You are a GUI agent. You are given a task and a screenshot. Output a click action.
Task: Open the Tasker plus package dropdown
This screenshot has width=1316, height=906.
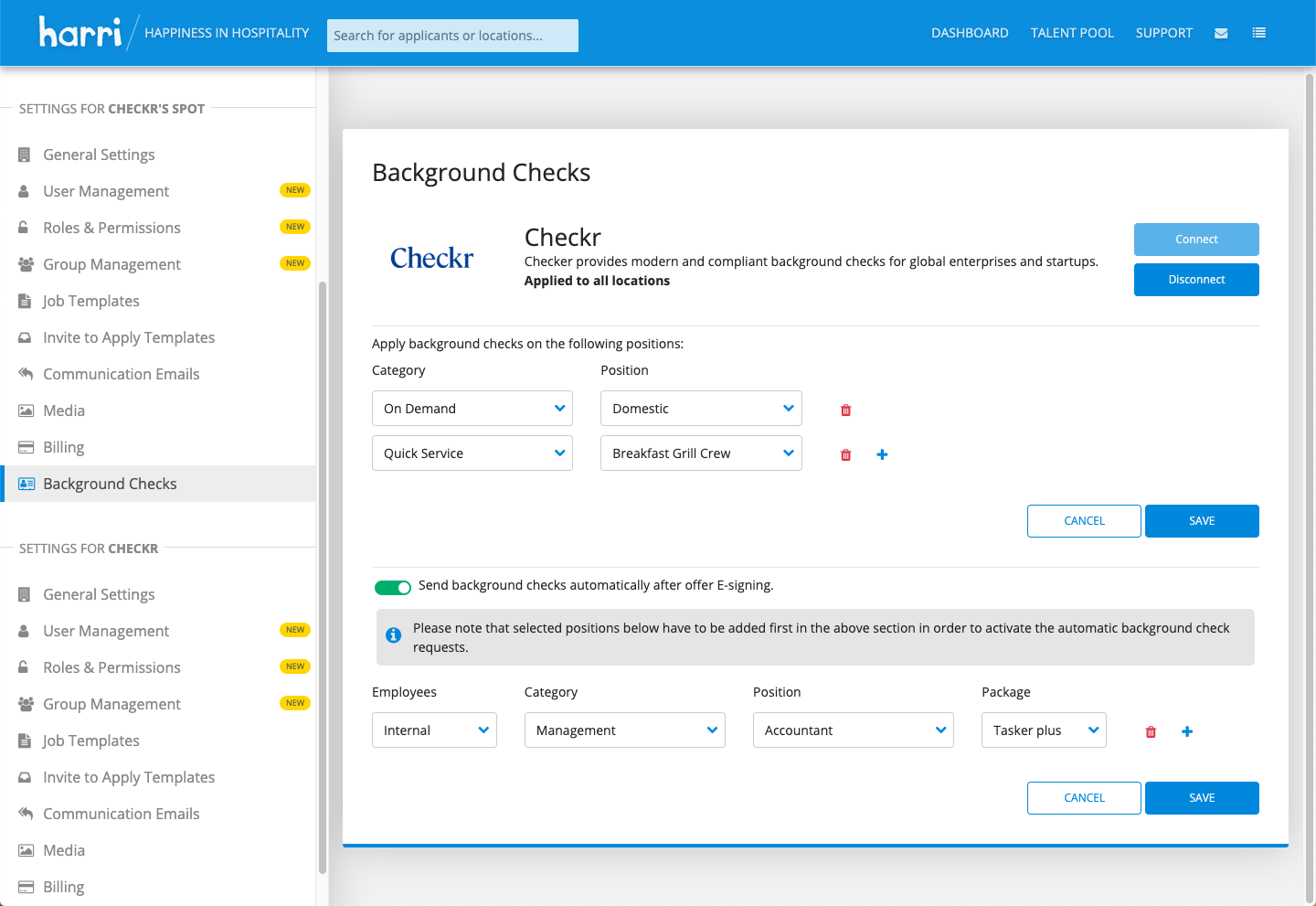1044,730
